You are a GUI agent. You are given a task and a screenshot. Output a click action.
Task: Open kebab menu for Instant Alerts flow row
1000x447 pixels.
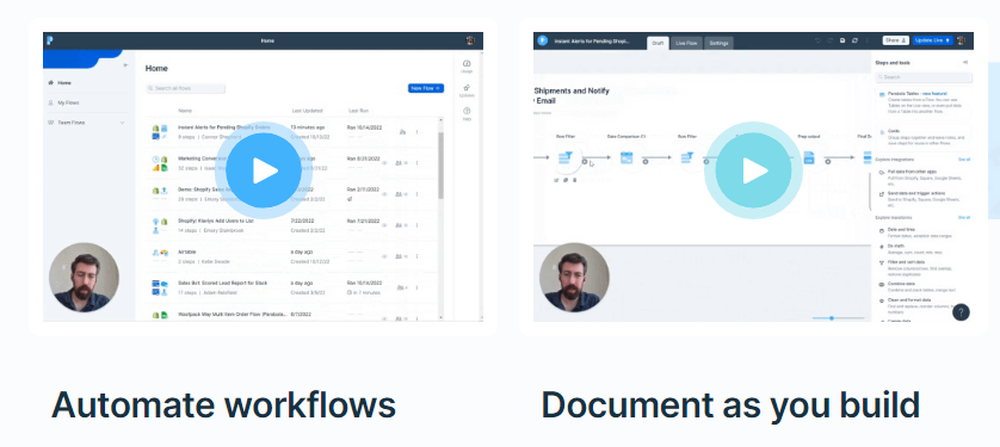(417, 132)
